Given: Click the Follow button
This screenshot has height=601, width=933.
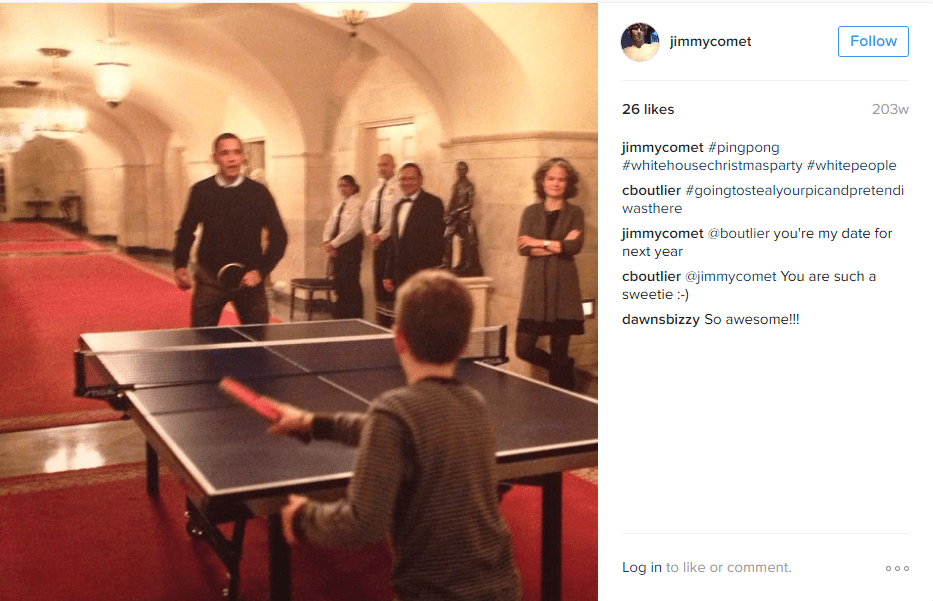Looking at the screenshot, I should 873,41.
